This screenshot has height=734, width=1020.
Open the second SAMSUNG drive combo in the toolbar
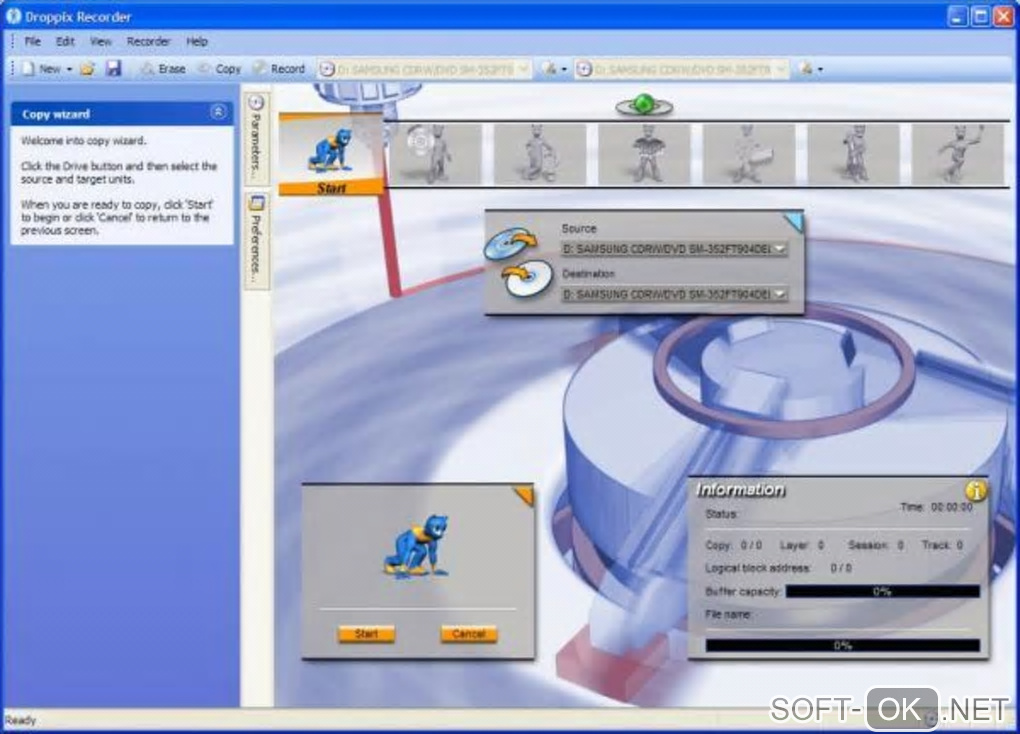point(682,69)
